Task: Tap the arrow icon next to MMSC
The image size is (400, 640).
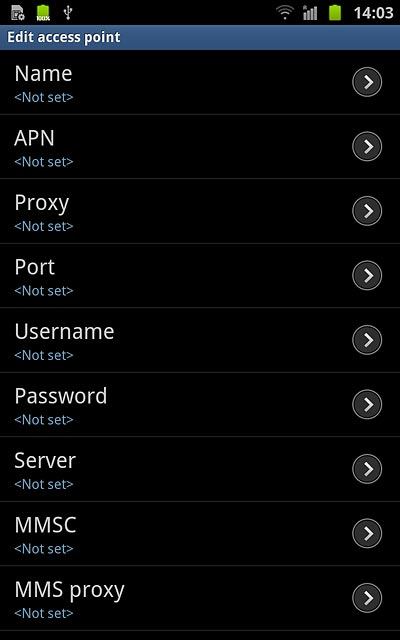Action: pyautogui.click(x=367, y=533)
